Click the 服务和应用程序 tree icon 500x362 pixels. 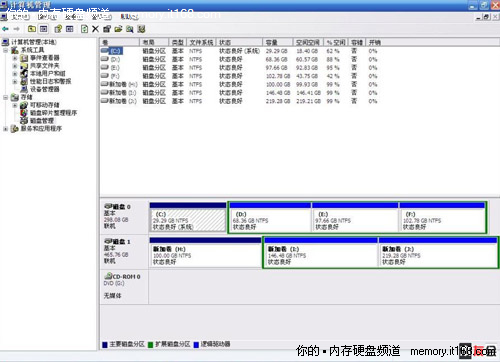(15, 129)
